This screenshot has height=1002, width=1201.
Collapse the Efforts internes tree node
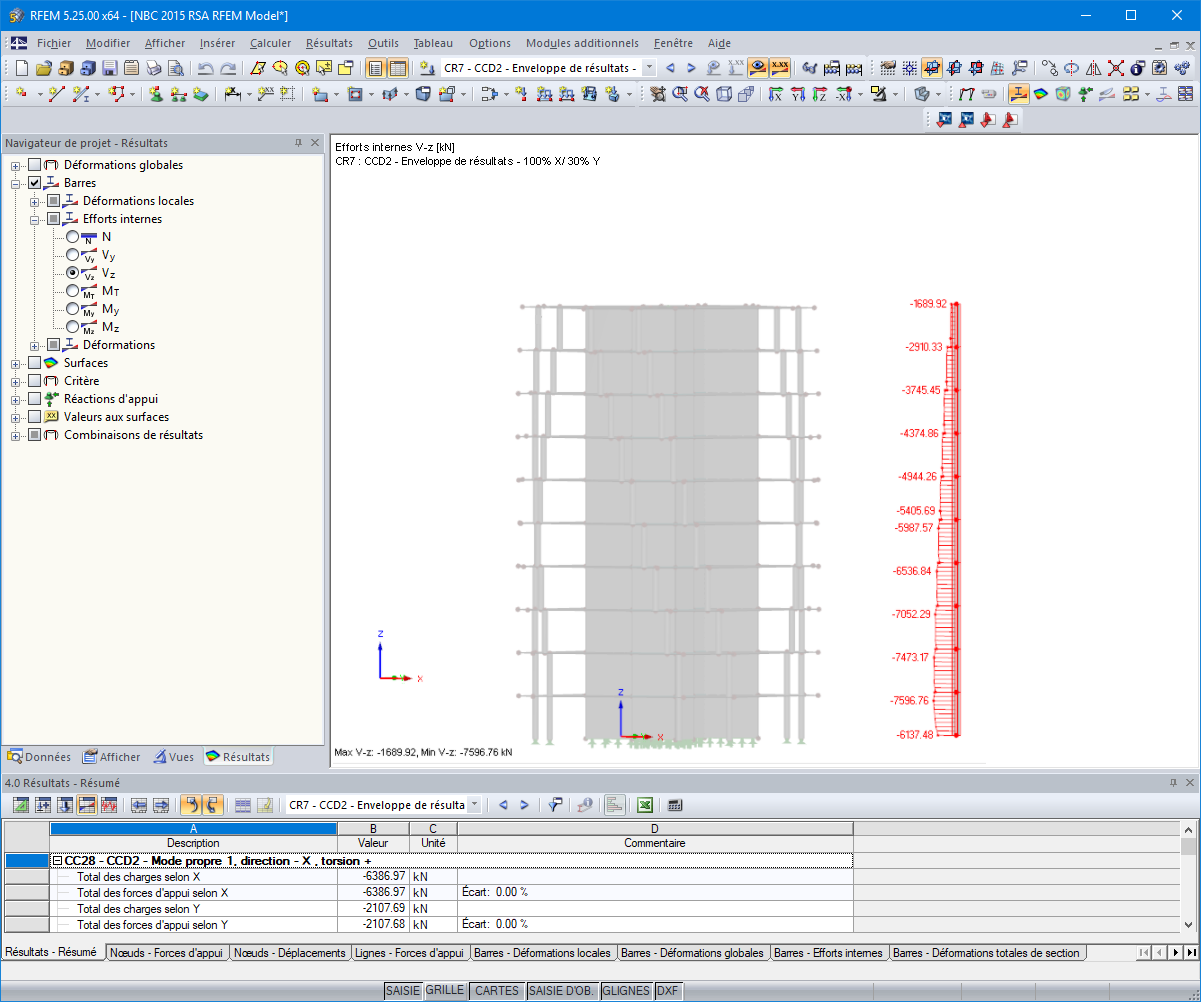tap(35, 219)
